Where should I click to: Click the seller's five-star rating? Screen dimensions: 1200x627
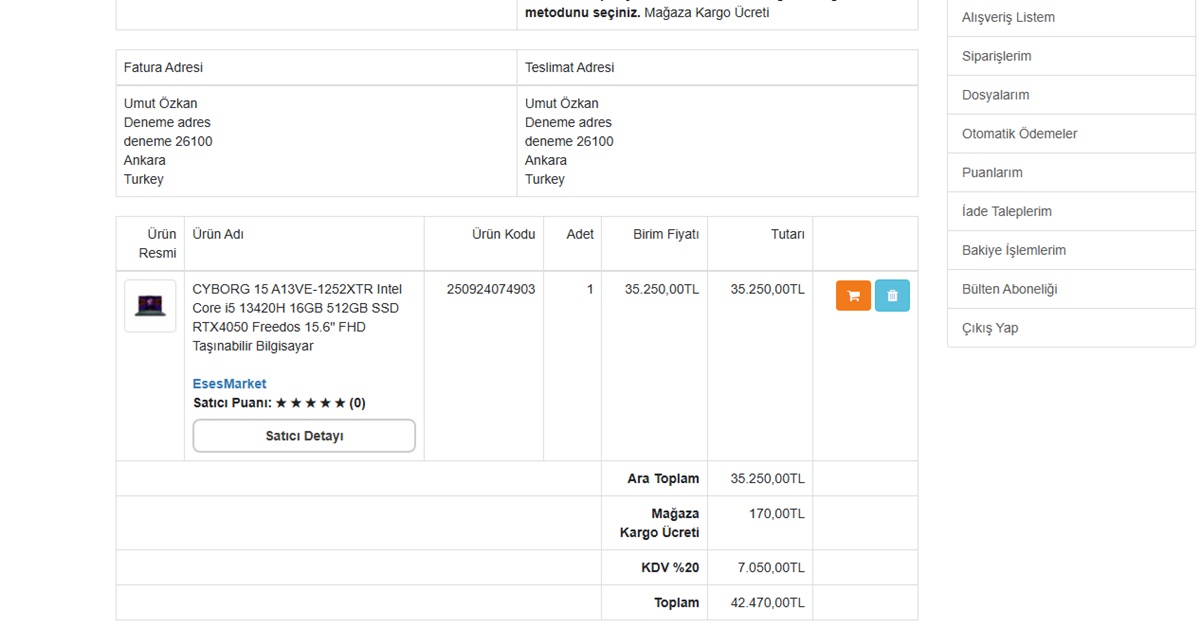click(x=311, y=403)
